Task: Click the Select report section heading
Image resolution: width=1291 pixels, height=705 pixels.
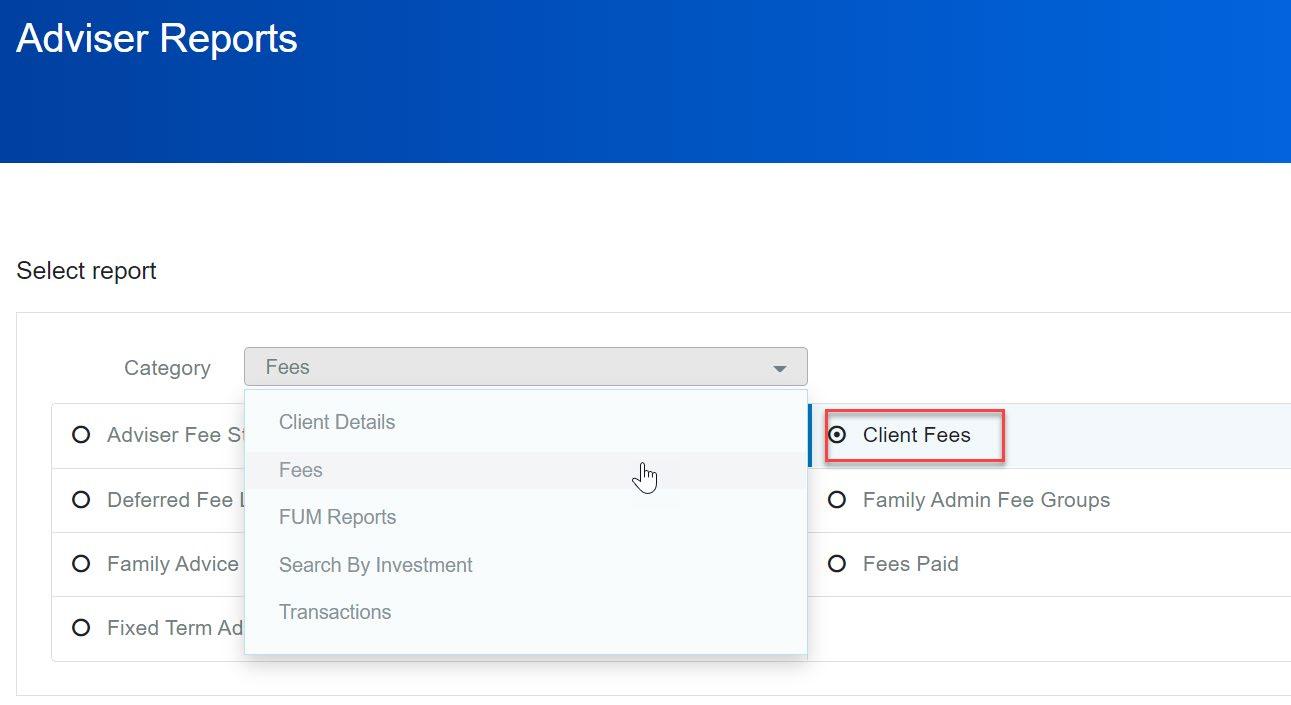Action: pos(87,271)
